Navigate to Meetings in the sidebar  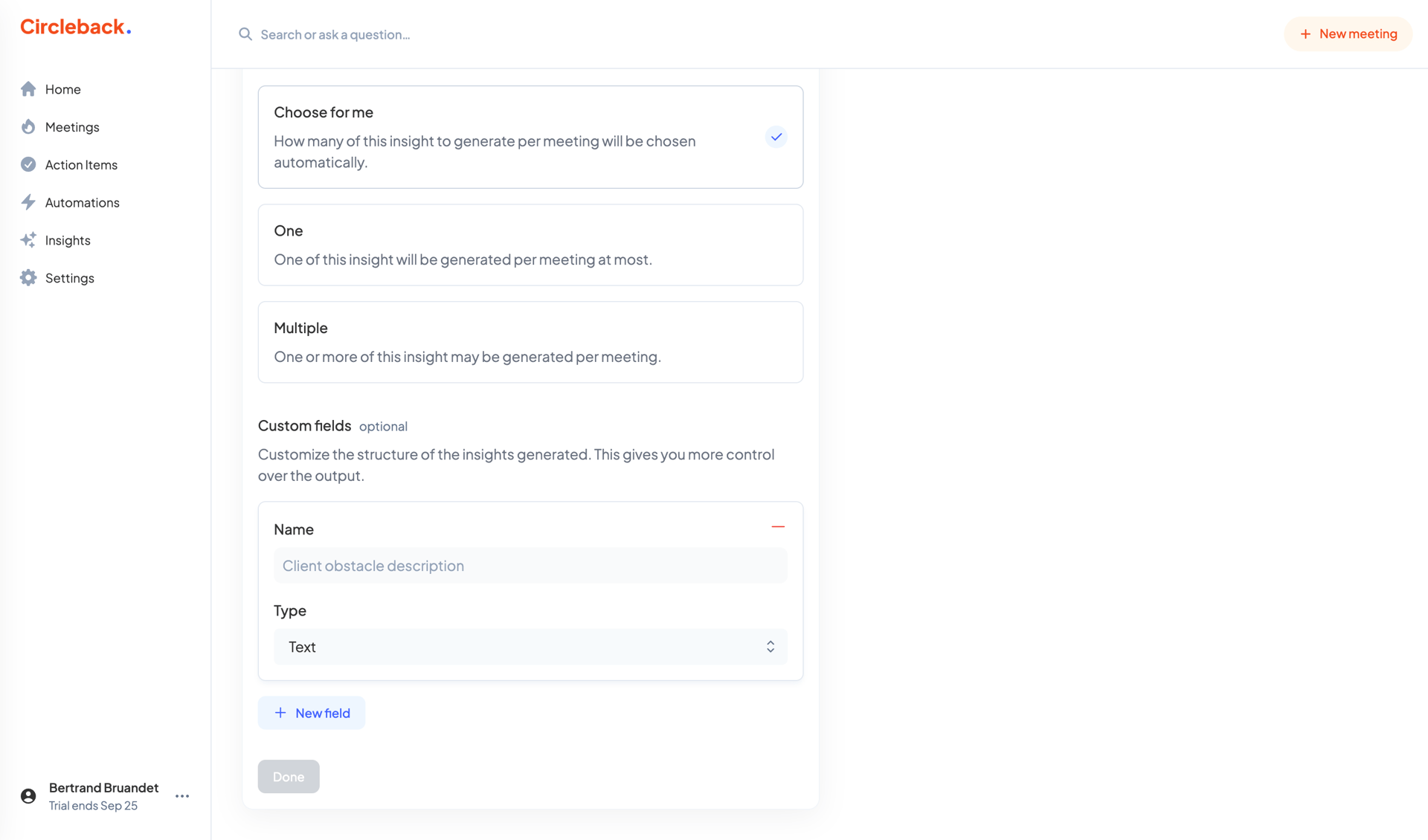point(71,126)
